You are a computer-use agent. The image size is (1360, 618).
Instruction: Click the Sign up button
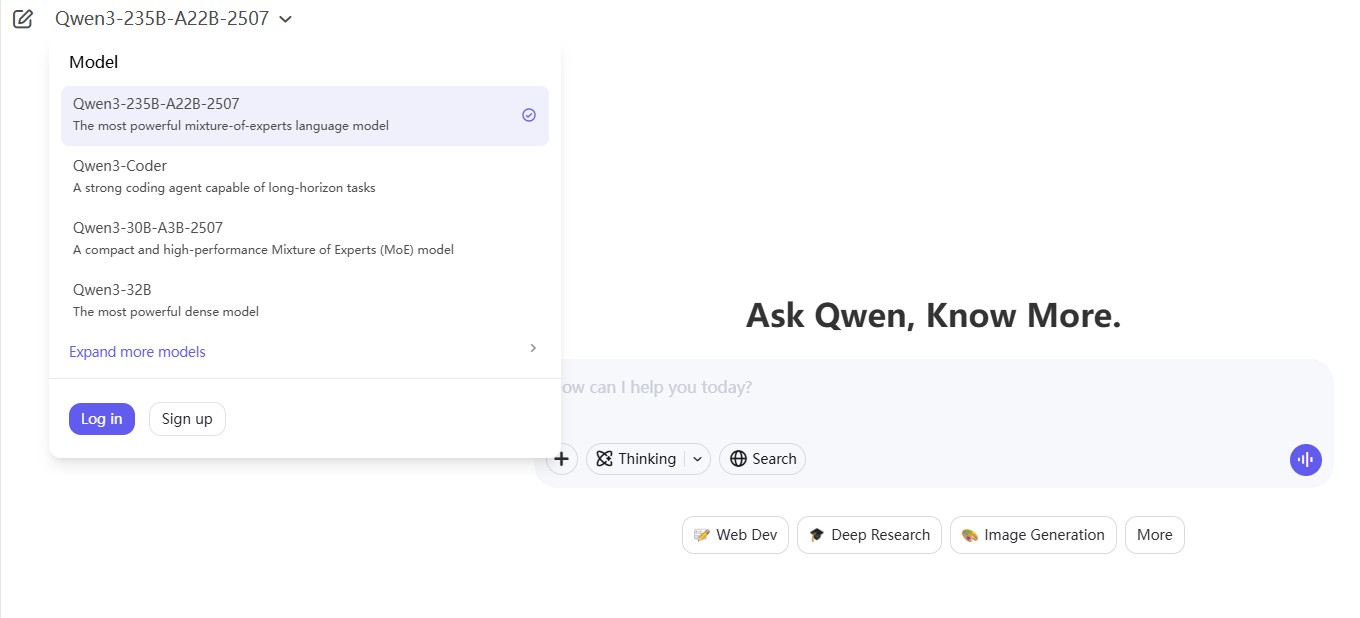187,419
